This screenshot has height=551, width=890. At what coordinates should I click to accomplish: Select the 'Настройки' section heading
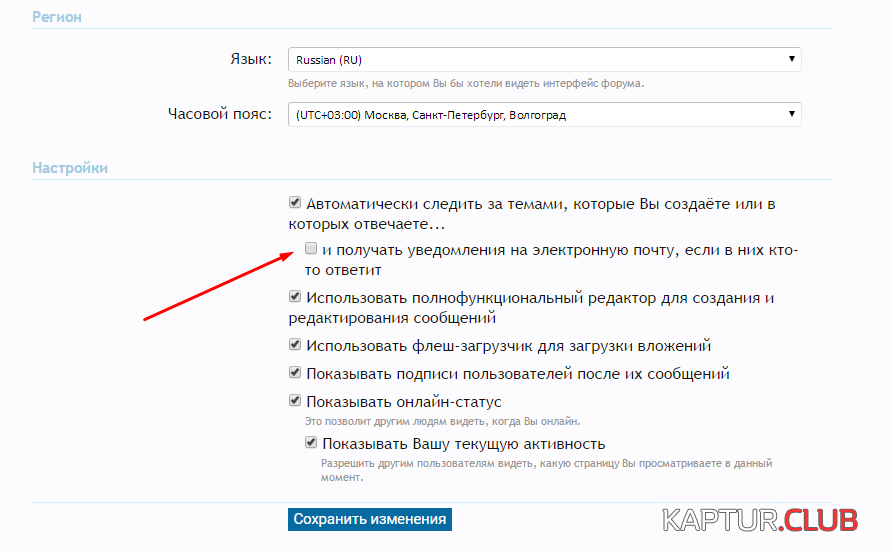tap(70, 168)
